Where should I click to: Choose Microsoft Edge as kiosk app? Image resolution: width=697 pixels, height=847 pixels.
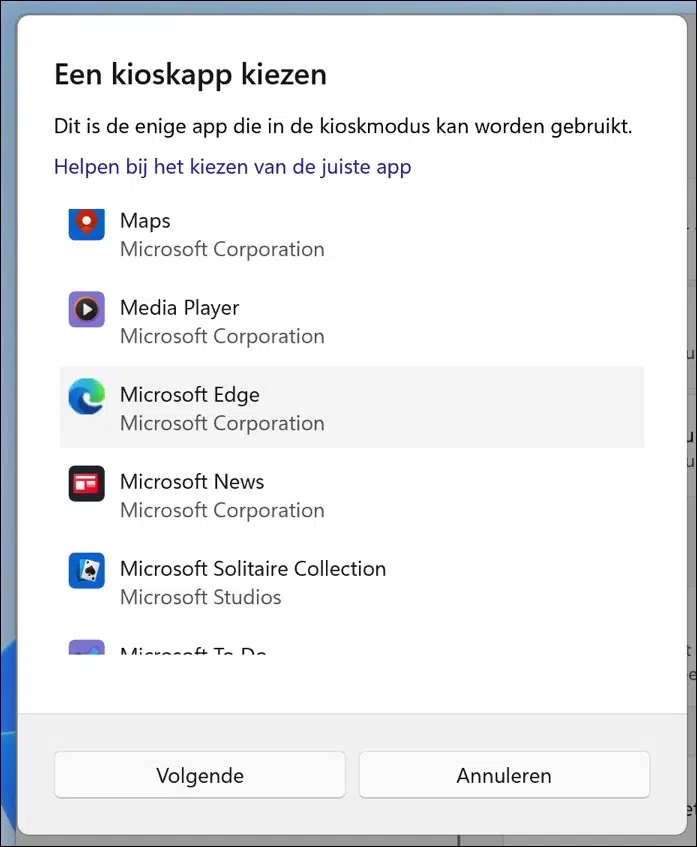[352, 407]
